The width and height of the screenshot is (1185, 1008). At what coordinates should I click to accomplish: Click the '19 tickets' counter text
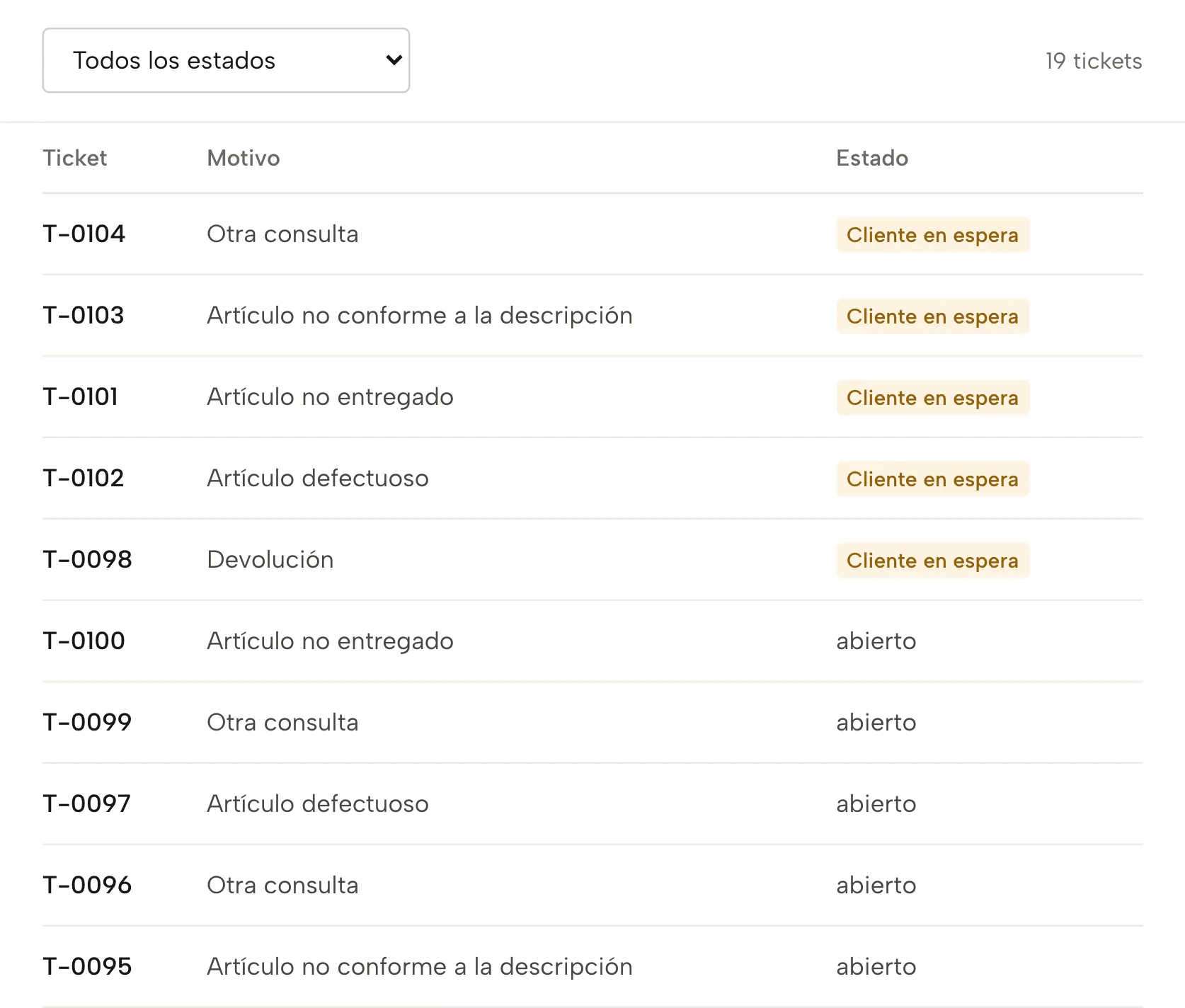(x=1094, y=61)
